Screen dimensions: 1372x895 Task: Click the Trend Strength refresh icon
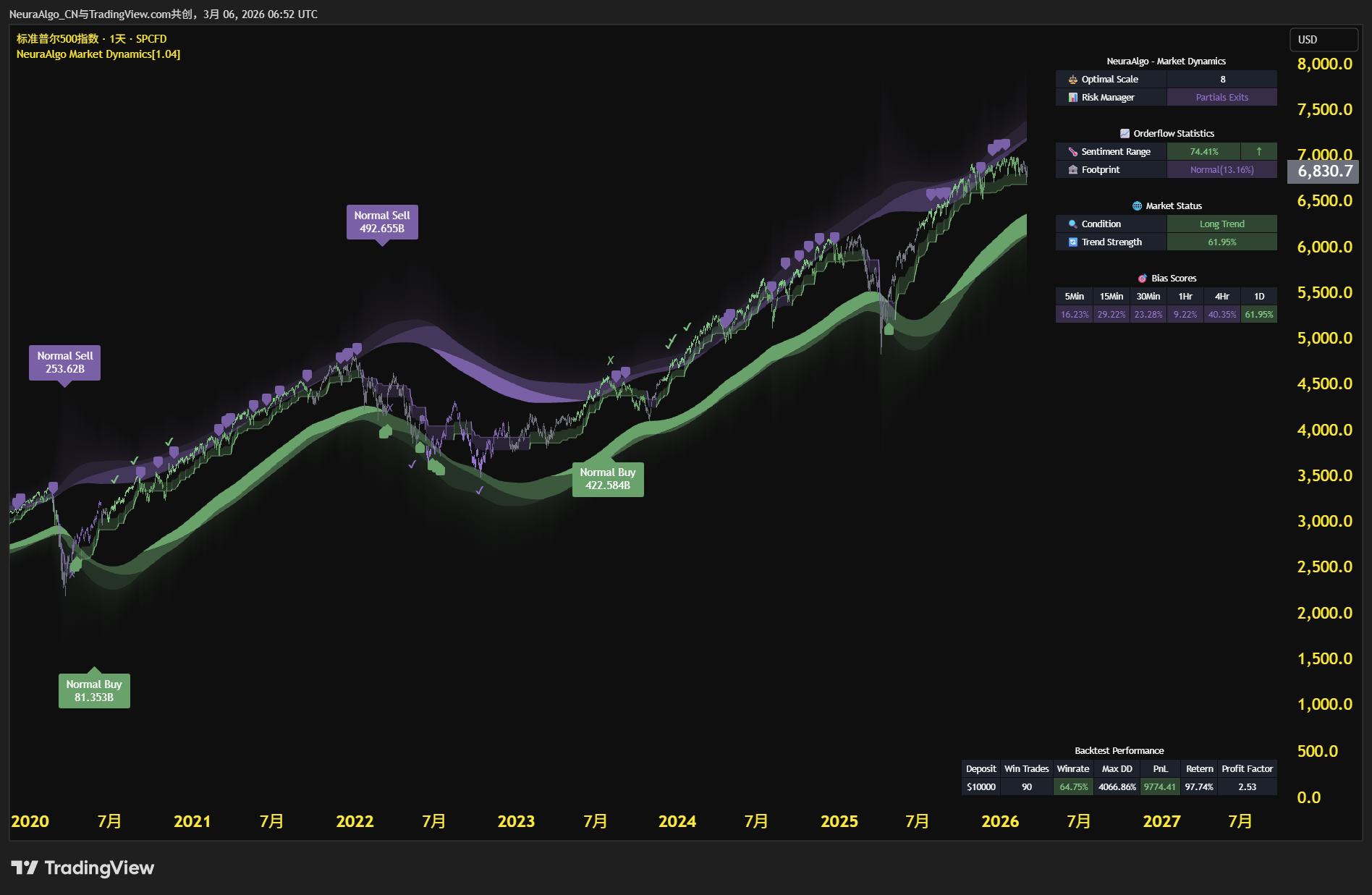pos(1073,242)
